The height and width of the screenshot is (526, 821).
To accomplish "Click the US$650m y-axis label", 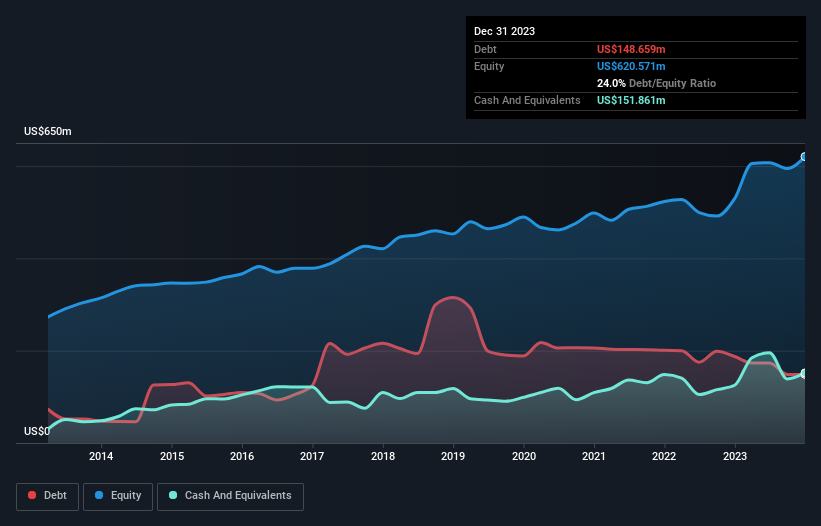I will click(48, 131).
